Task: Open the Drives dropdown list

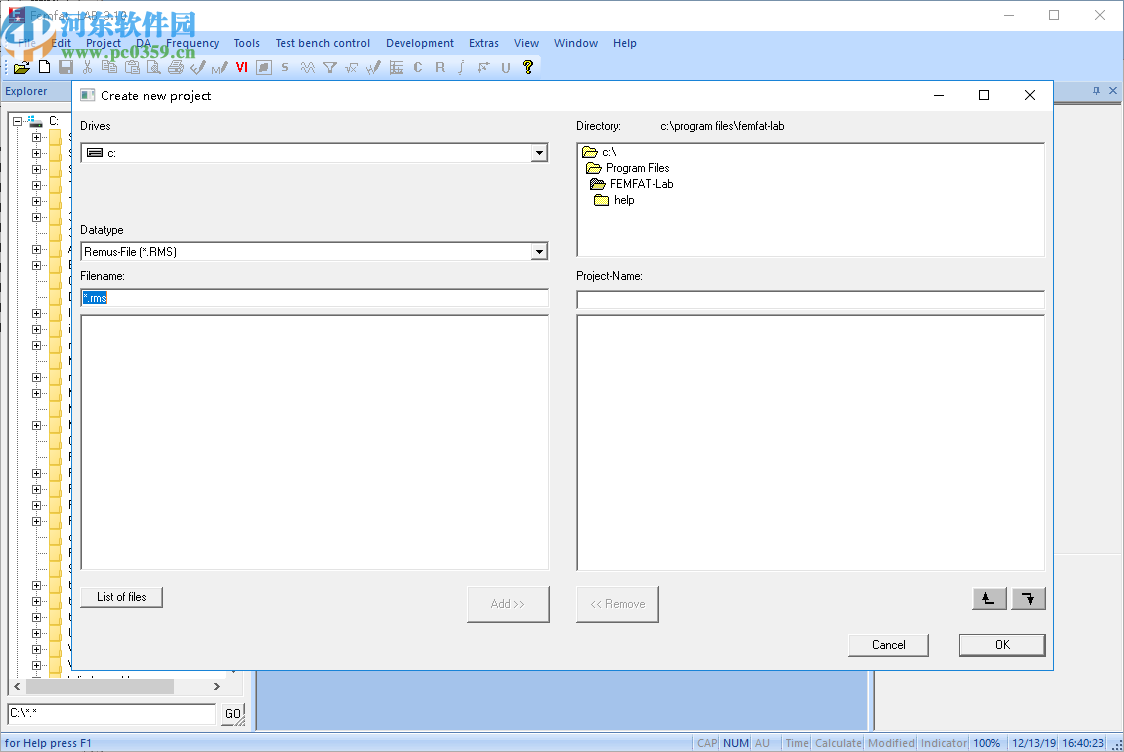Action: pyautogui.click(x=539, y=153)
